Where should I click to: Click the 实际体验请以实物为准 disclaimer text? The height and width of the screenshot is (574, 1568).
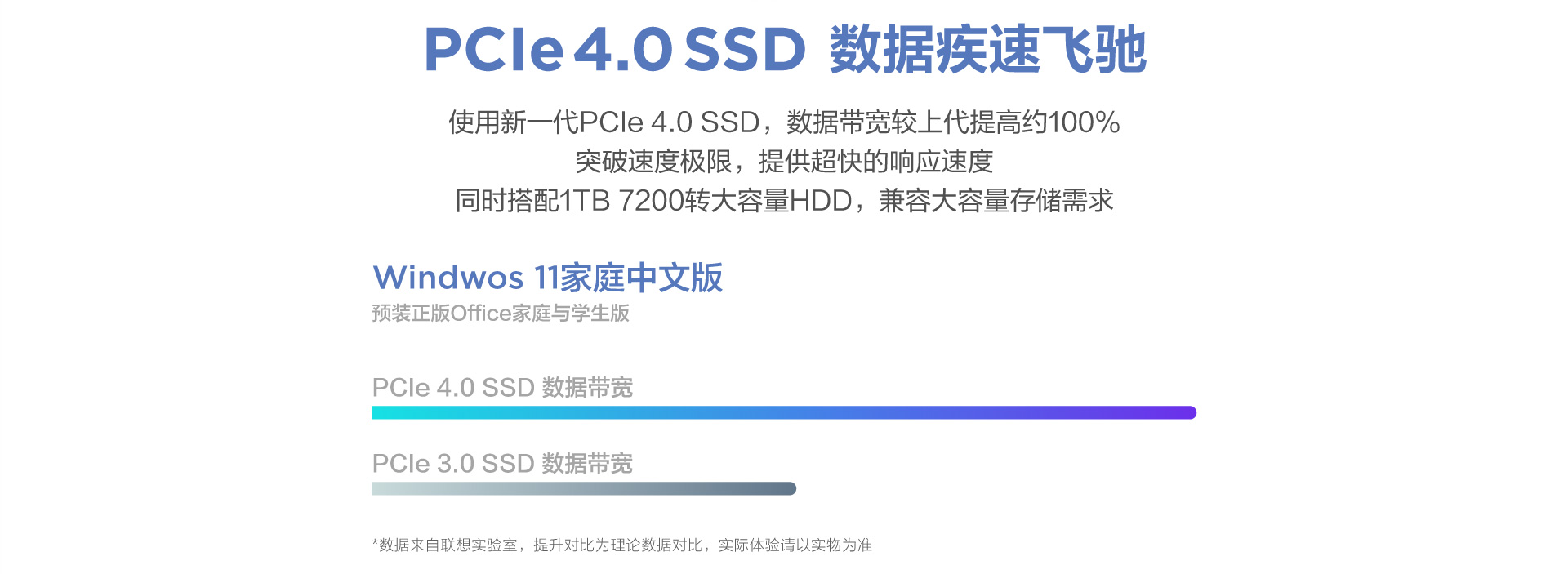(795, 545)
